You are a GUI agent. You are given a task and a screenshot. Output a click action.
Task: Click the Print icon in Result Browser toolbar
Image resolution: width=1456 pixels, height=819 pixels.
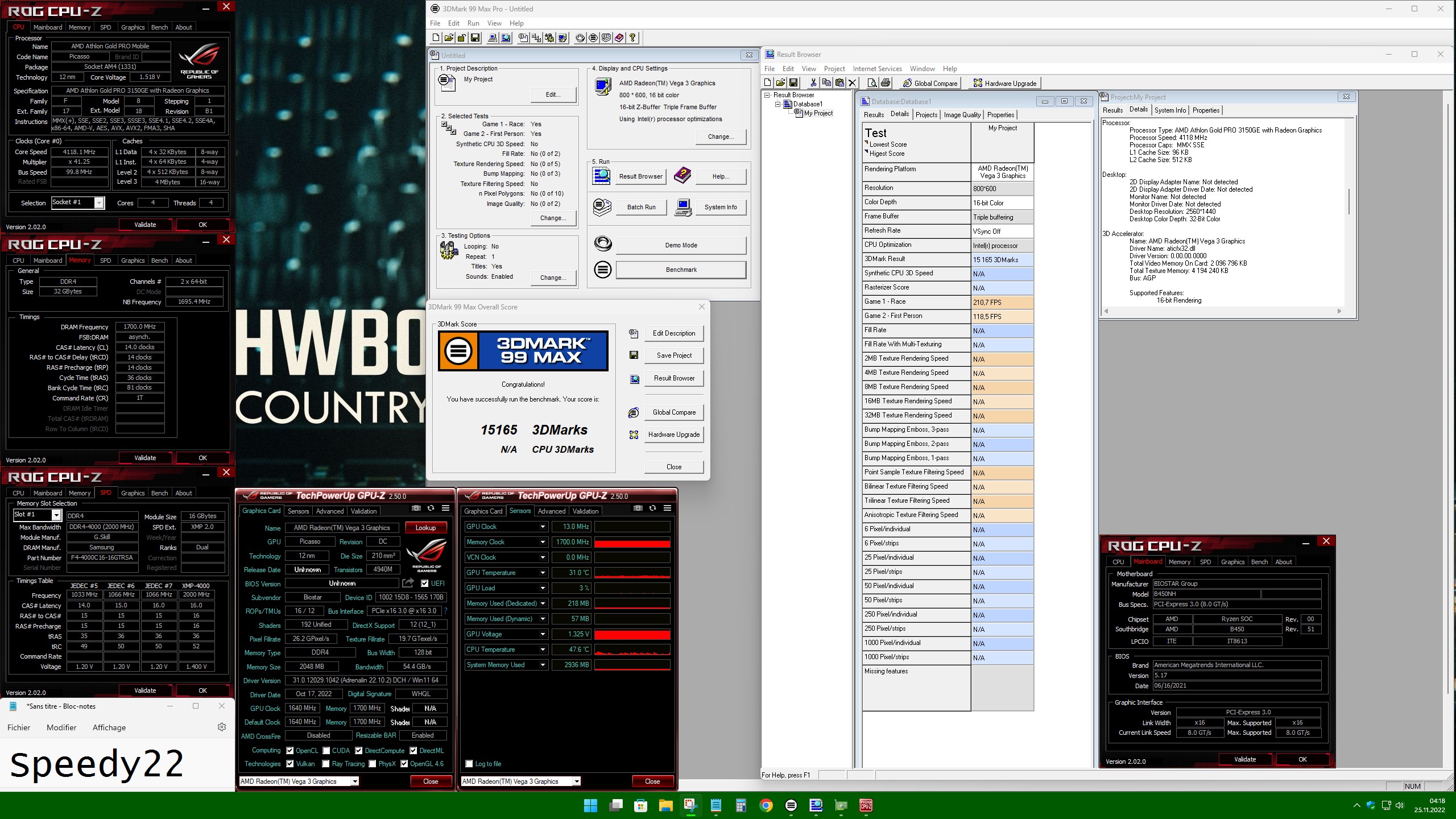[x=885, y=83]
